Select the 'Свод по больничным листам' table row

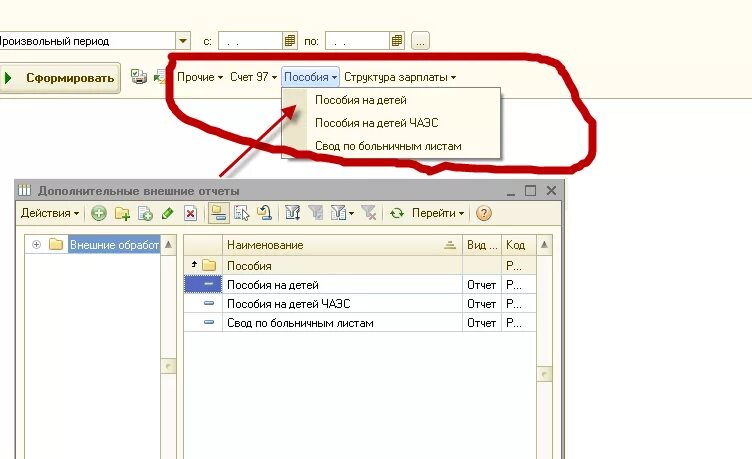[x=360, y=323]
